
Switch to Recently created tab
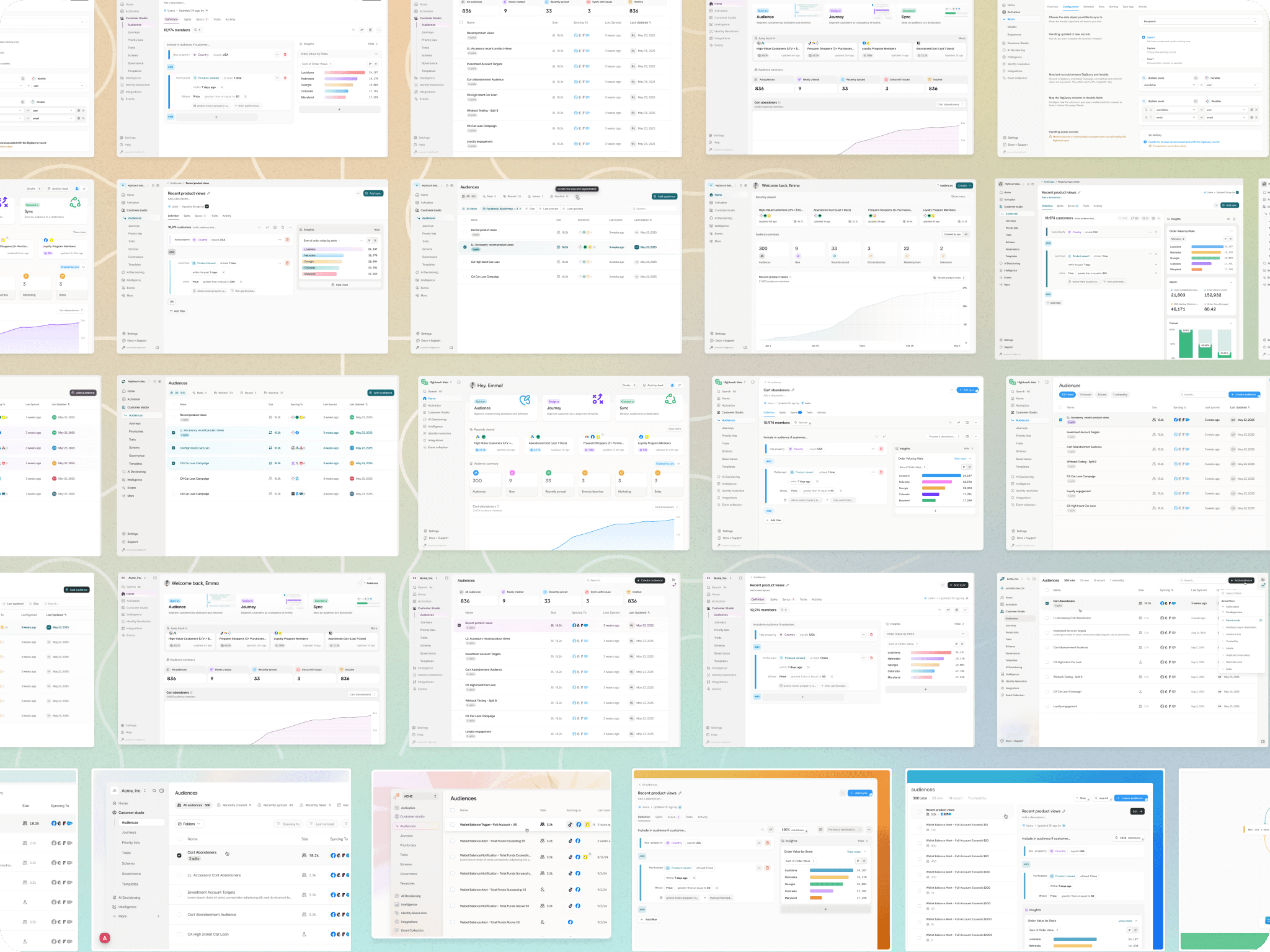pyautogui.click(x=234, y=805)
